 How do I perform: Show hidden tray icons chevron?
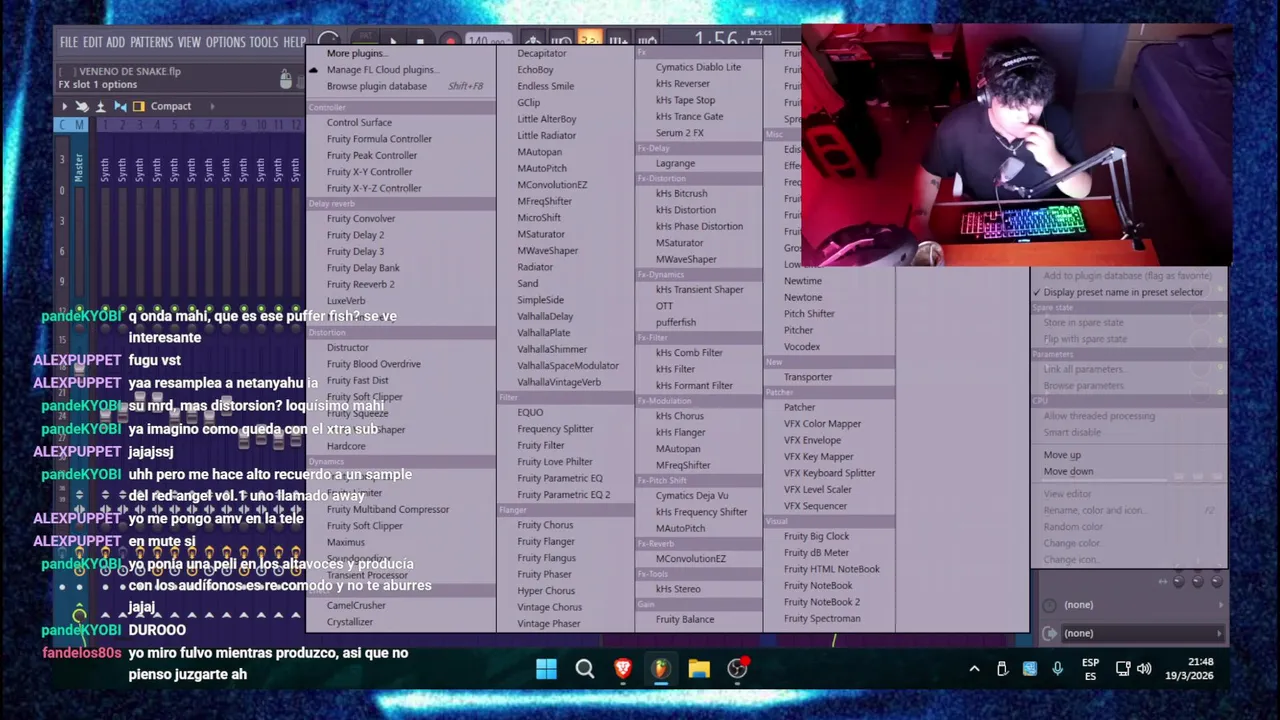pyautogui.click(x=974, y=669)
